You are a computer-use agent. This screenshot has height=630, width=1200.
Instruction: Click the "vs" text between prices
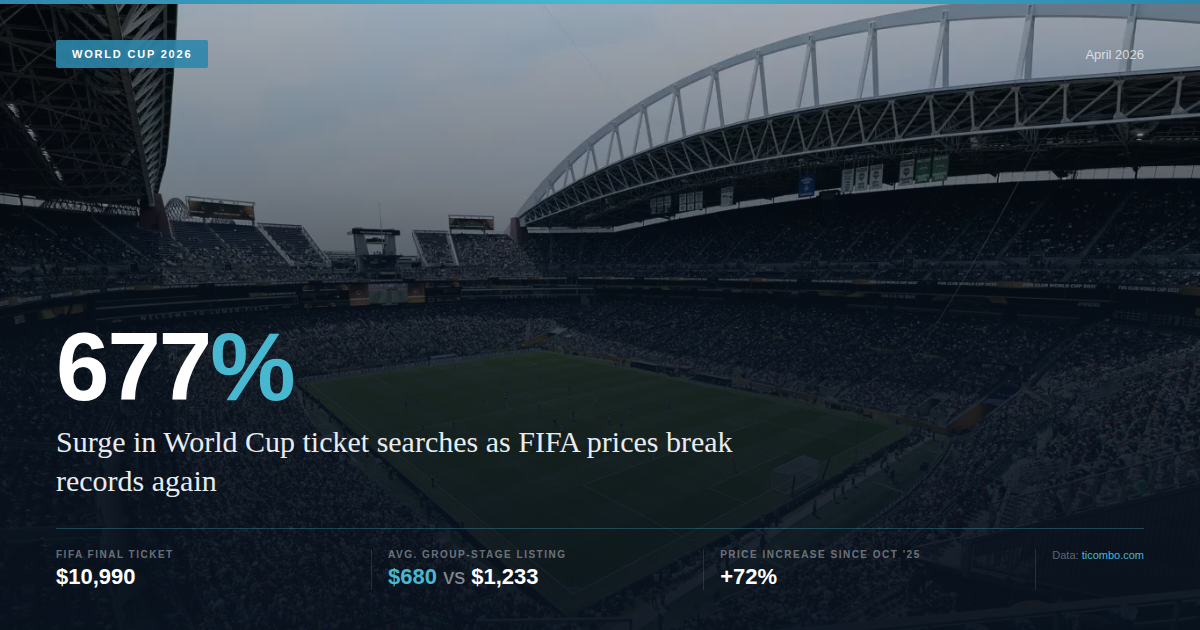pos(454,578)
